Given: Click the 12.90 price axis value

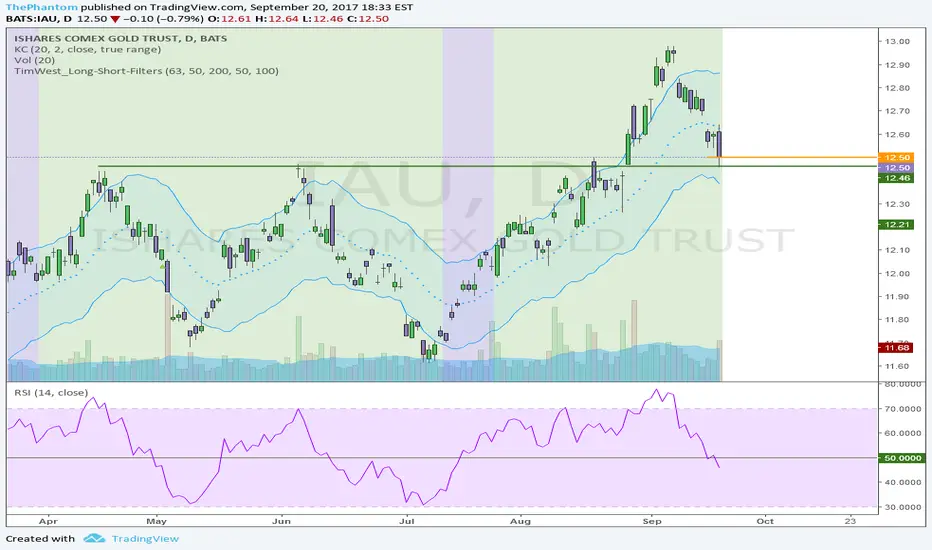Looking at the screenshot, I should pyautogui.click(x=897, y=65).
